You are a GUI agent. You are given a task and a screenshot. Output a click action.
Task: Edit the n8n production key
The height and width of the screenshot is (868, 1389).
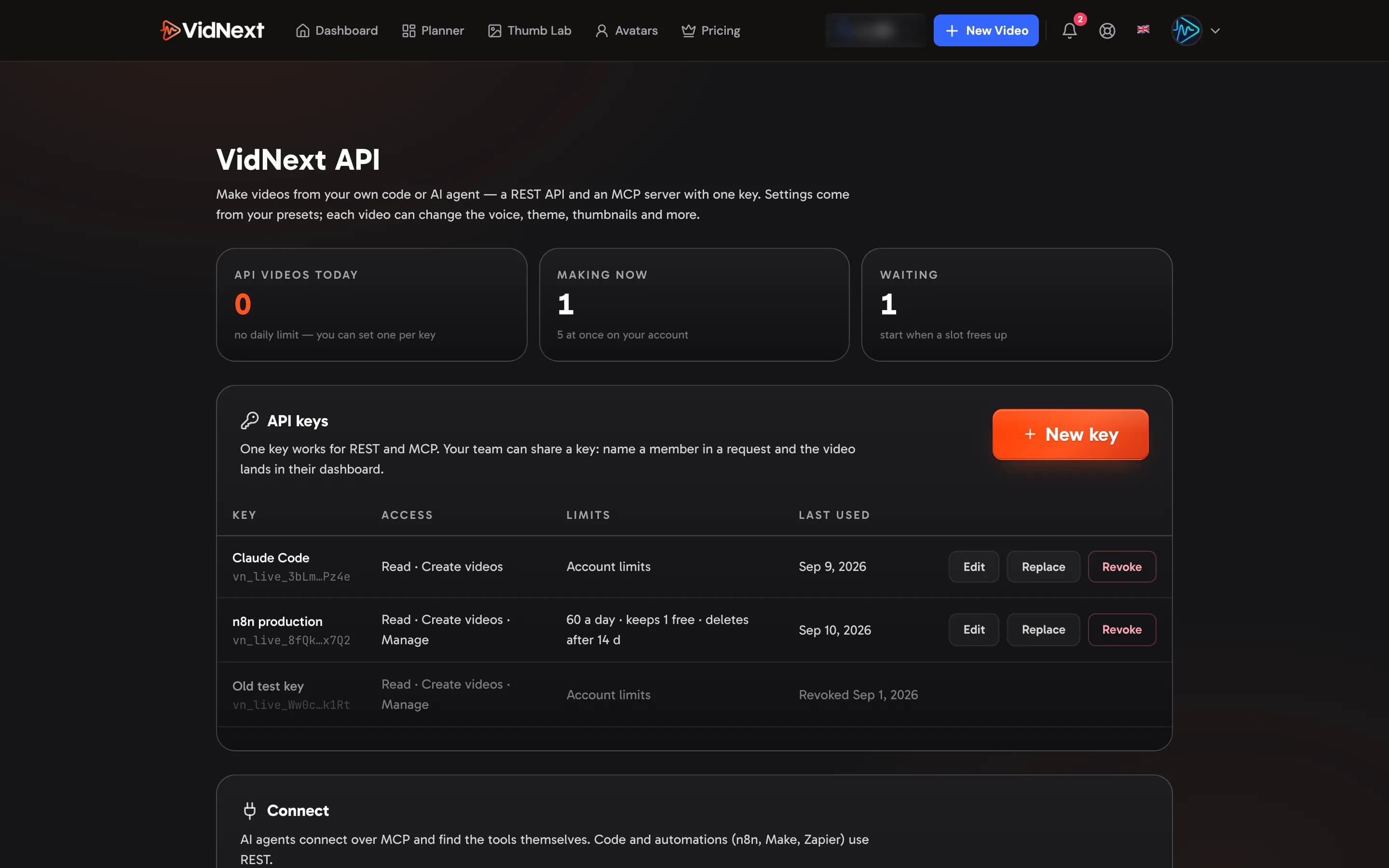973,630
